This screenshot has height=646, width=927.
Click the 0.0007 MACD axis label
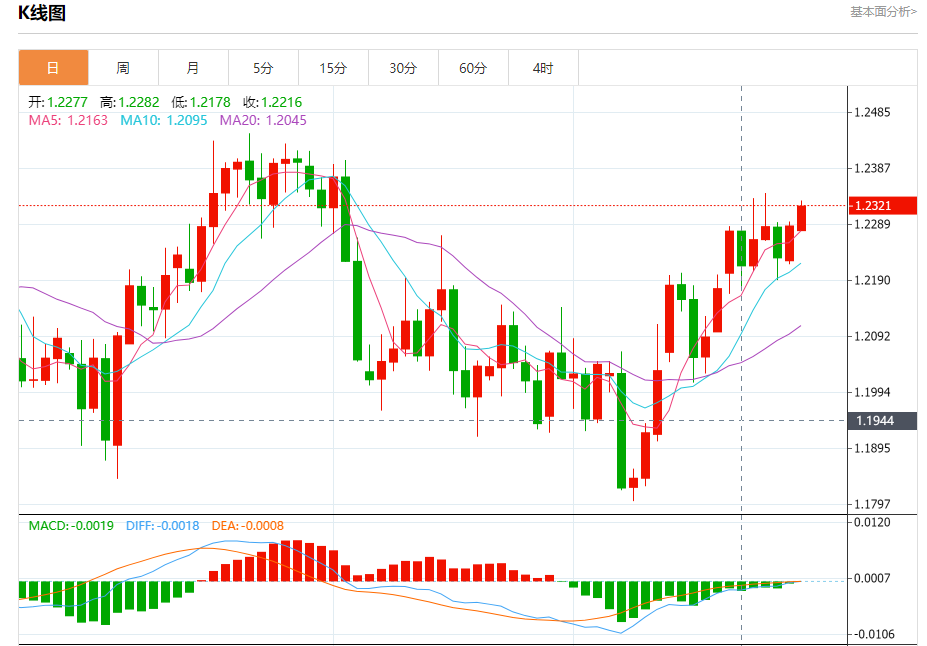tap(872, 578)
